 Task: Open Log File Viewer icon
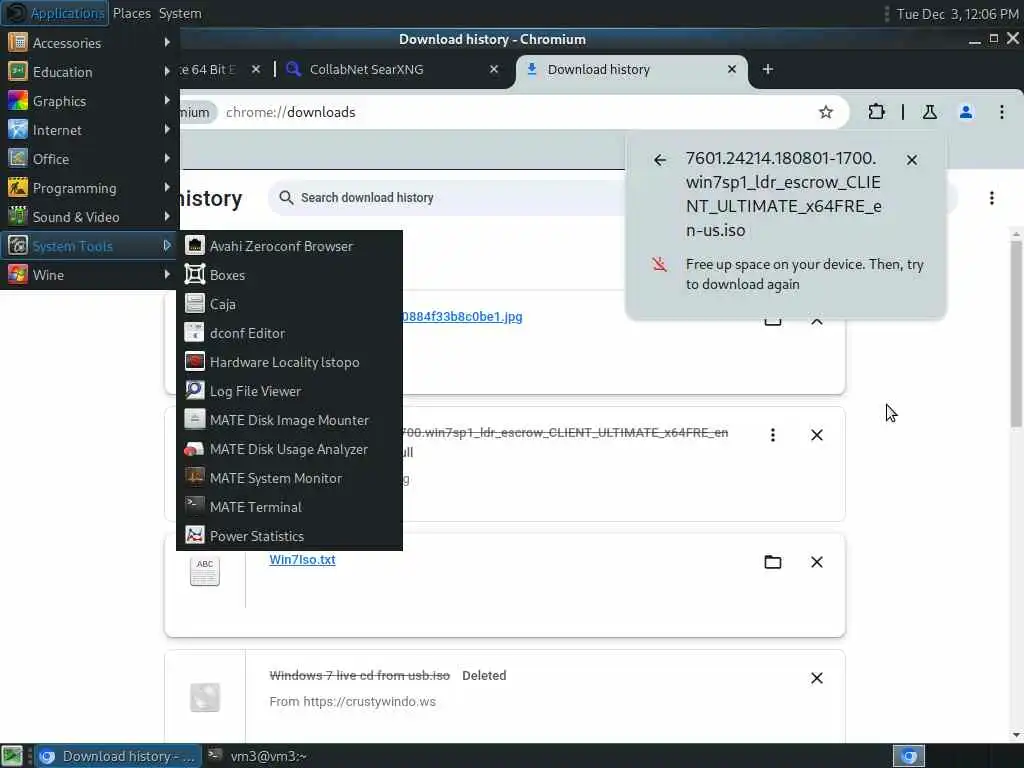pyautogui.click(x=195, y=391)
